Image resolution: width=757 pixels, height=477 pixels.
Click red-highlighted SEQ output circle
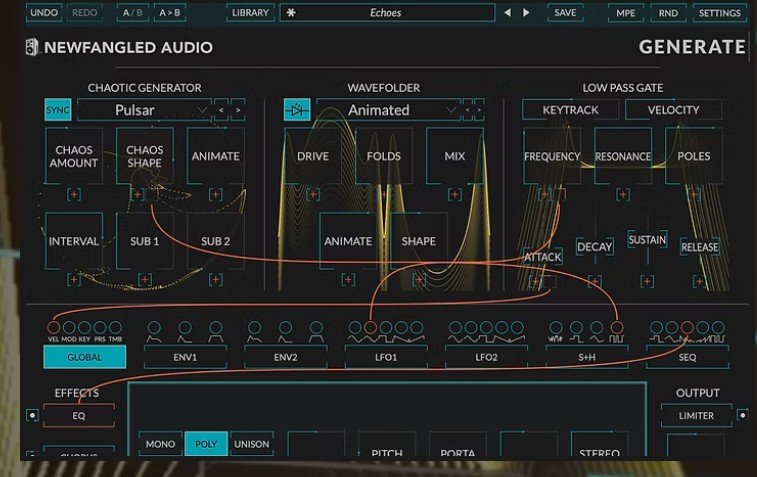point(687,327)
